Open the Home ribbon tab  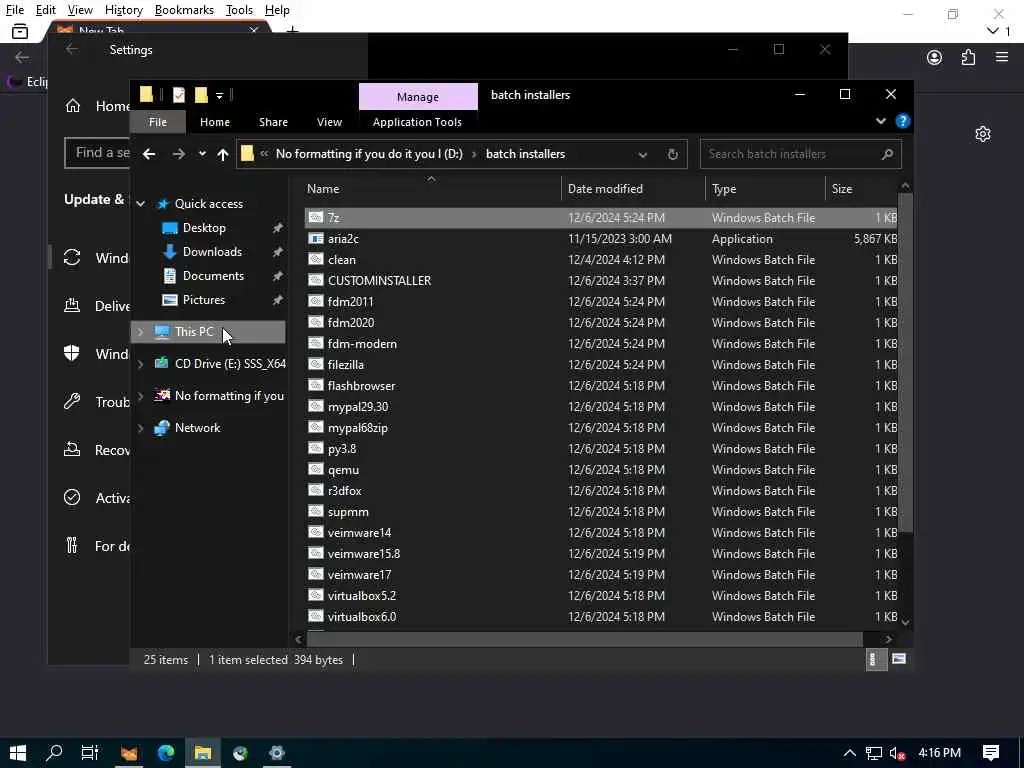pyautogui.click(x=215, y=122)
